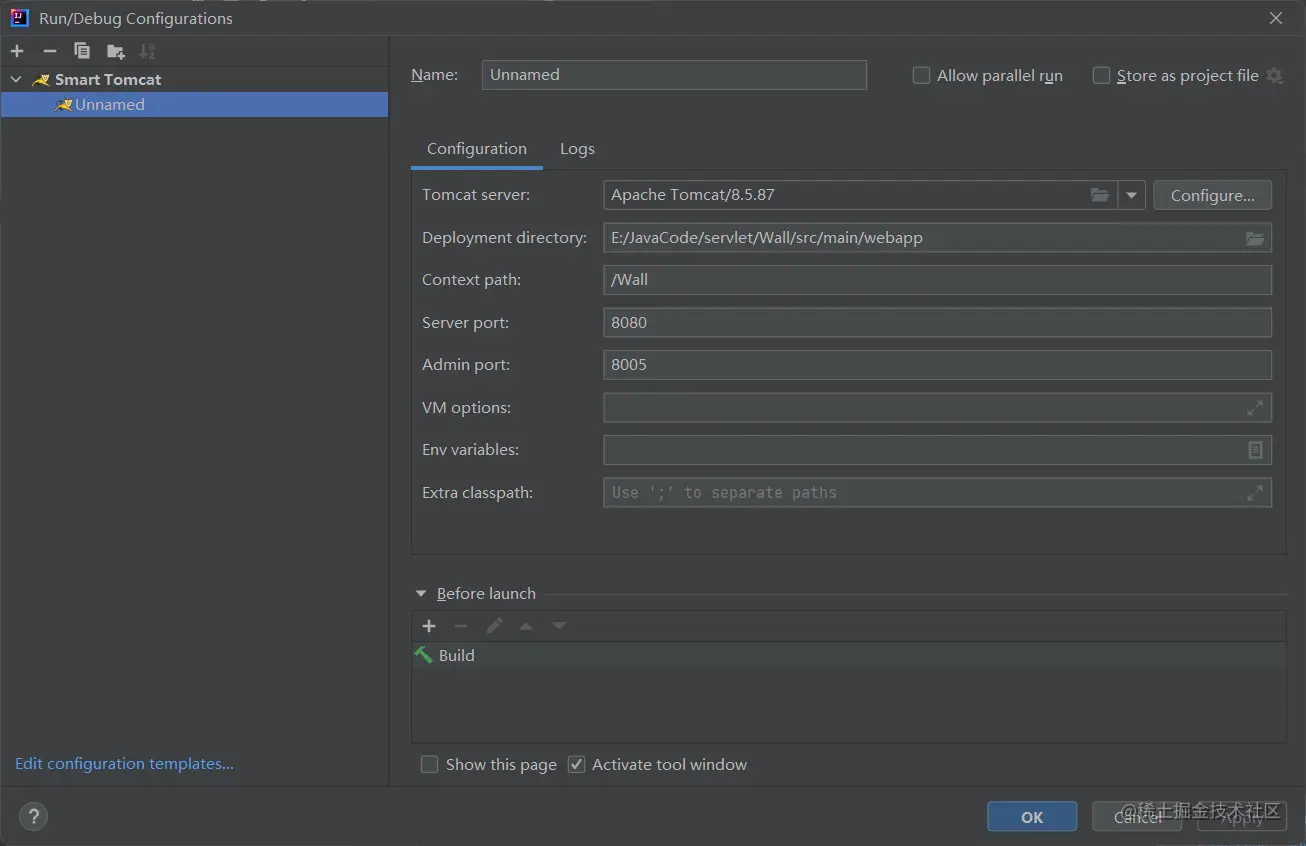Viewport: 1306px width, 846px height.
Task: Save configuration into new folder
Action: coord(116,51)
